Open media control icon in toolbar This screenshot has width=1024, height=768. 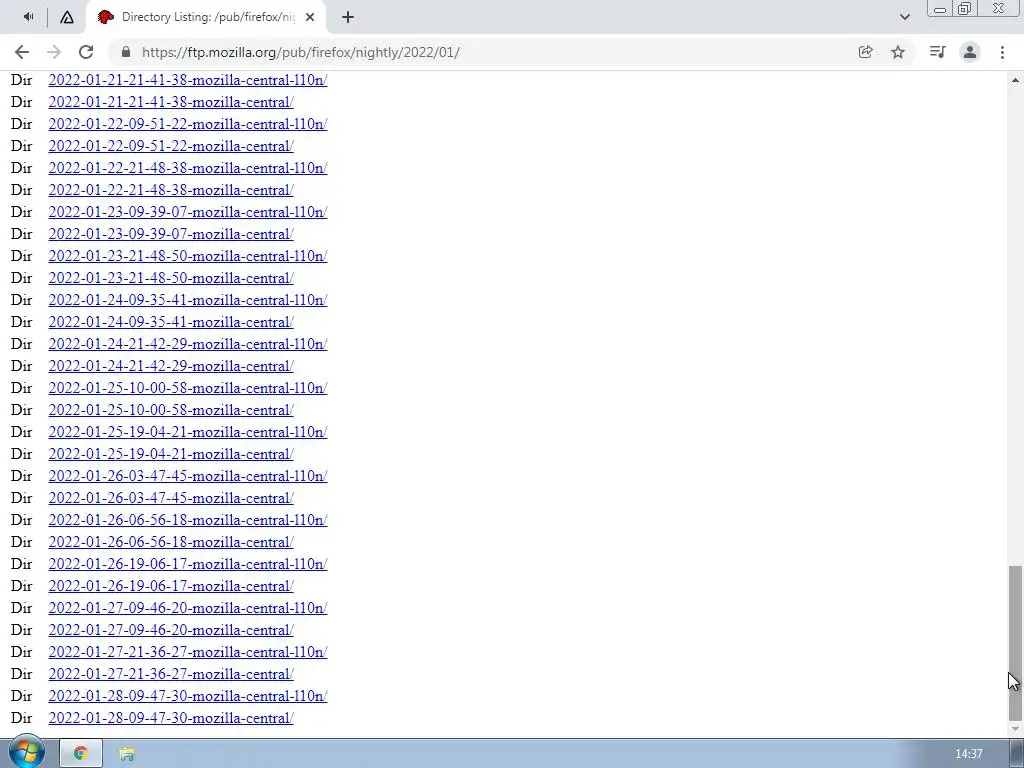click(937, 52)
